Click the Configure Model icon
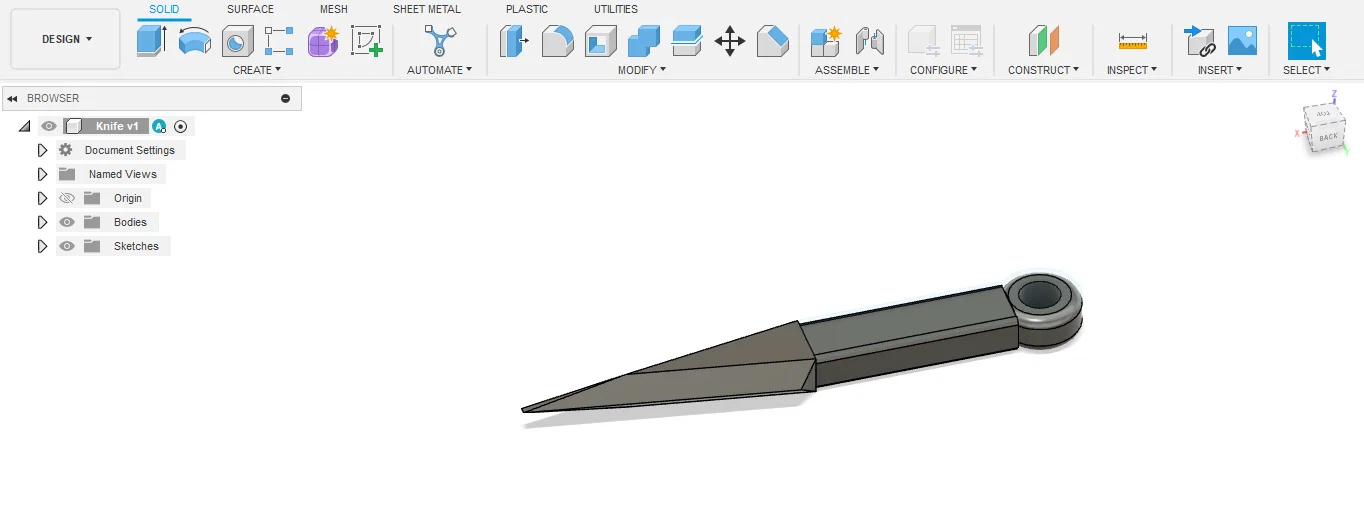 [x=922, y=41]
